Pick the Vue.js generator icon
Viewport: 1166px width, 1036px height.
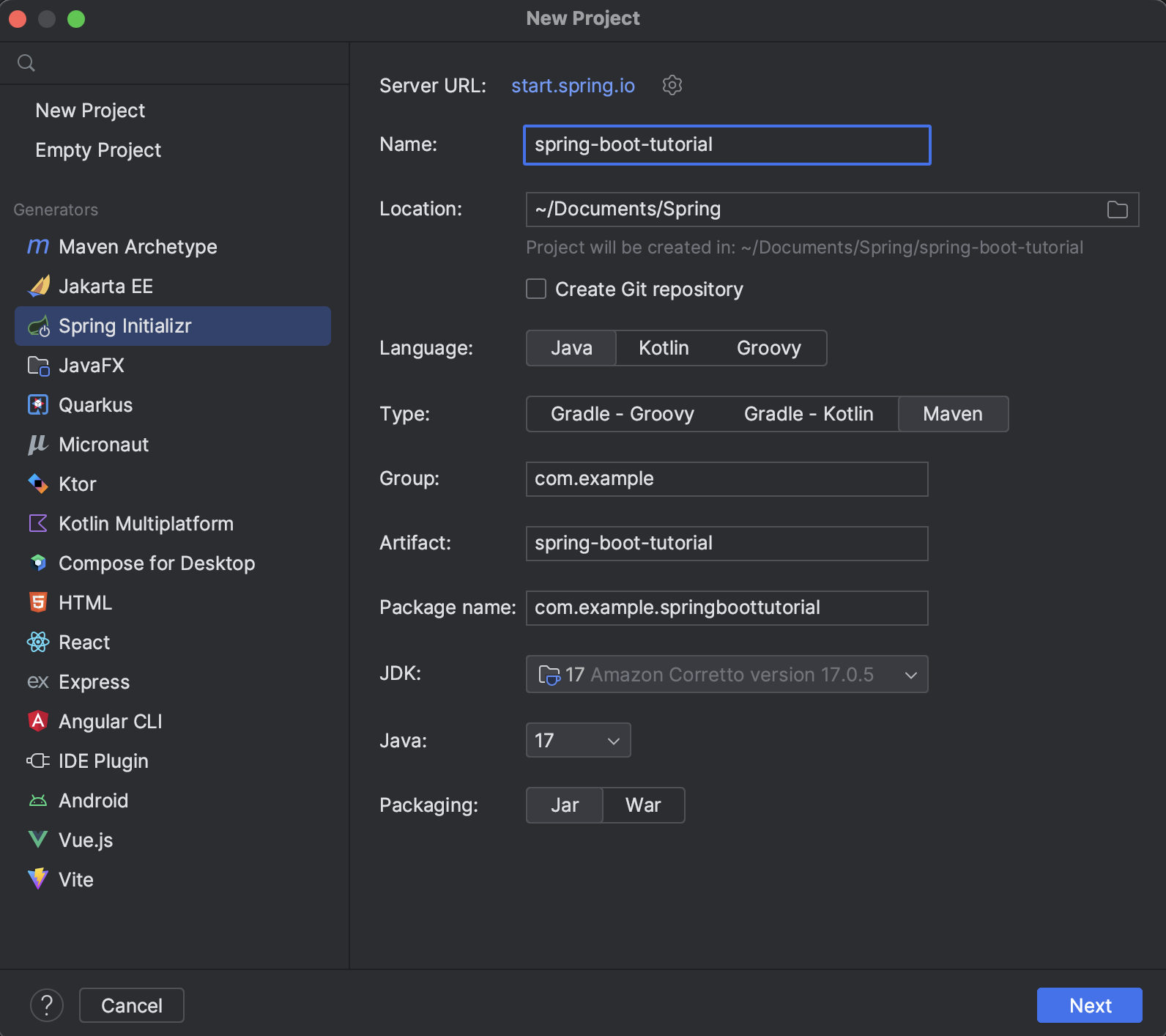pos(38,840)
